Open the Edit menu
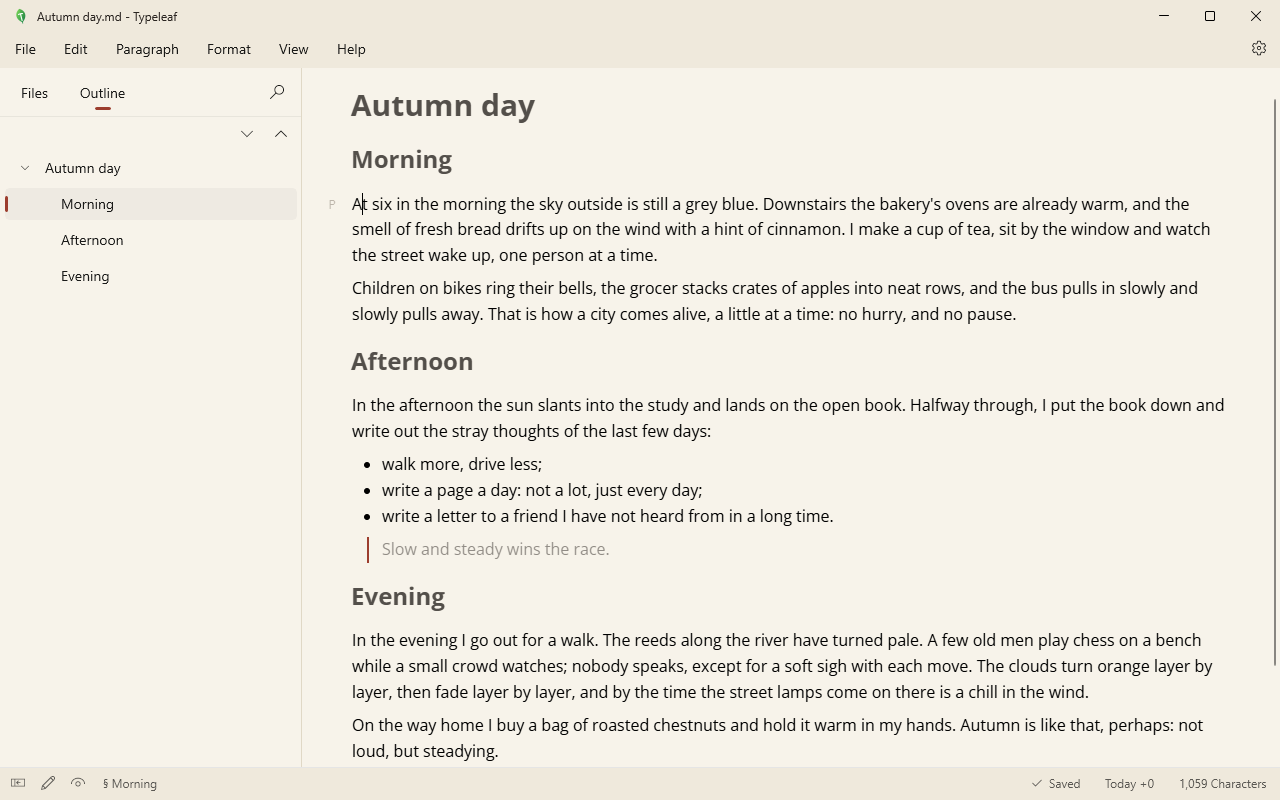This screenshot has width=1280, height=800. pos(76,49)
